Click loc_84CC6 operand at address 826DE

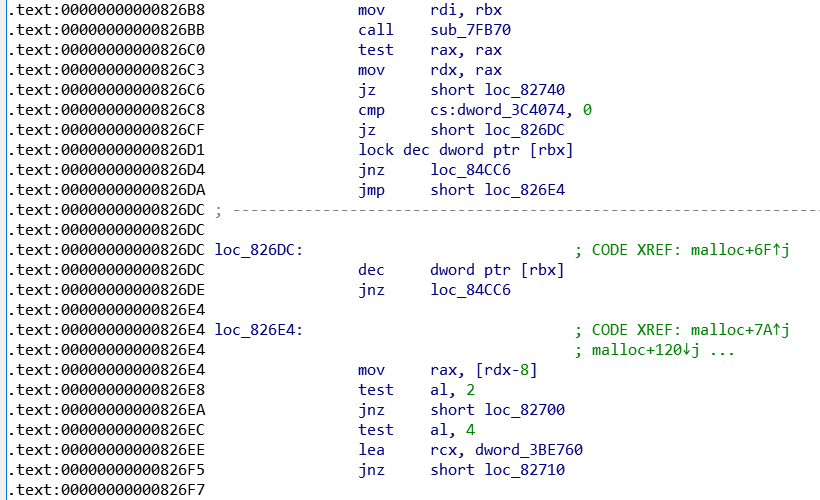pos(470,290)
